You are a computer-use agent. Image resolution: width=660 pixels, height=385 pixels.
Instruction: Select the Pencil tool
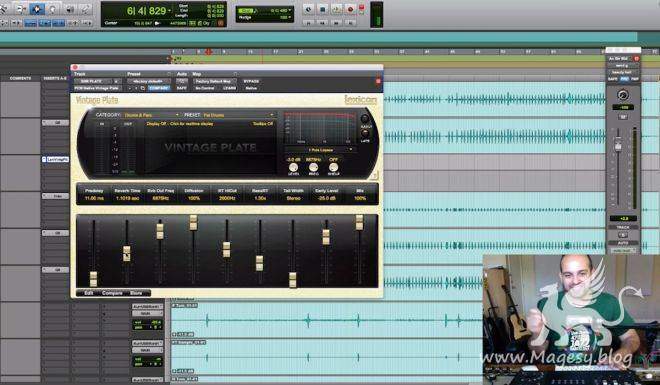pos(85,9)
